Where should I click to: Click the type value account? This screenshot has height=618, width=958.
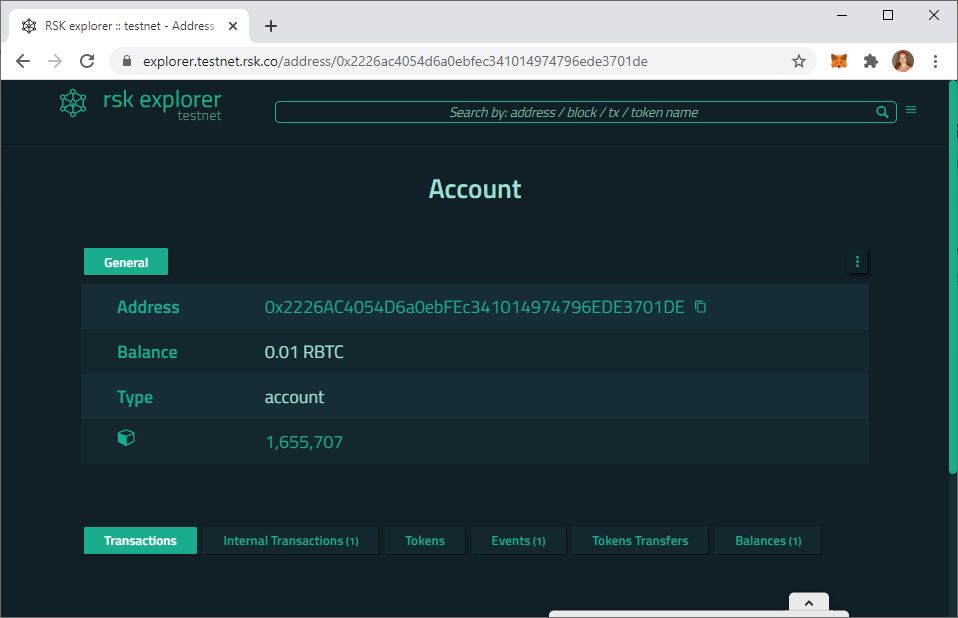[x=294, y=398]
